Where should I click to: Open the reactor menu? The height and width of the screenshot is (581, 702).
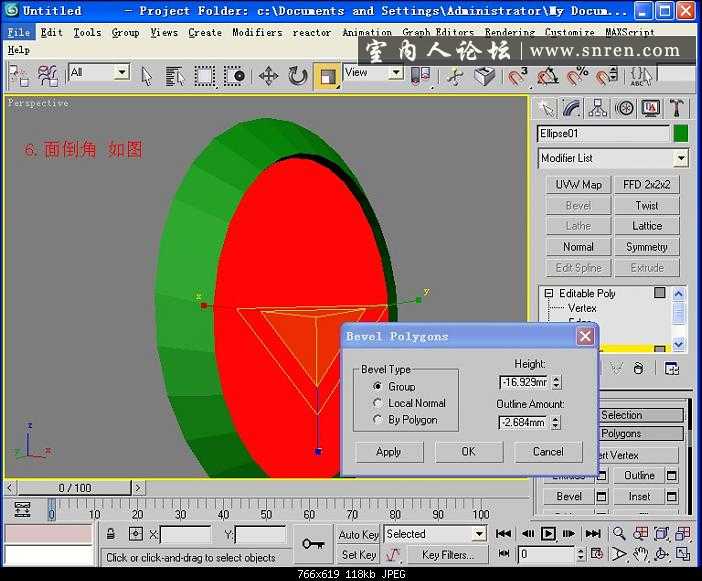[312, 32]
